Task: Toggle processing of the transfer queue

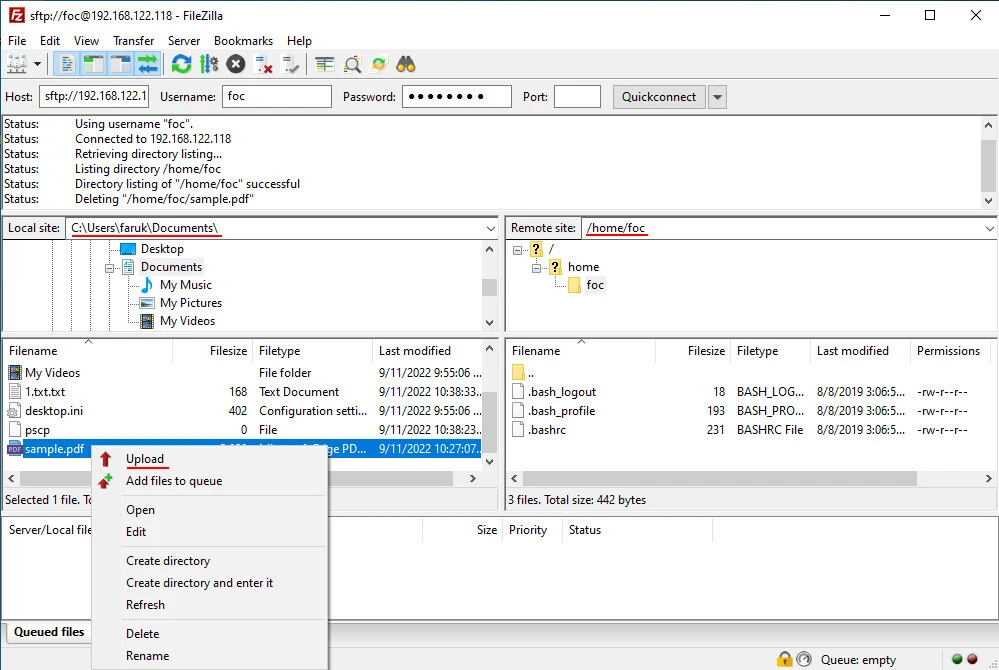Action: point(208,64)
